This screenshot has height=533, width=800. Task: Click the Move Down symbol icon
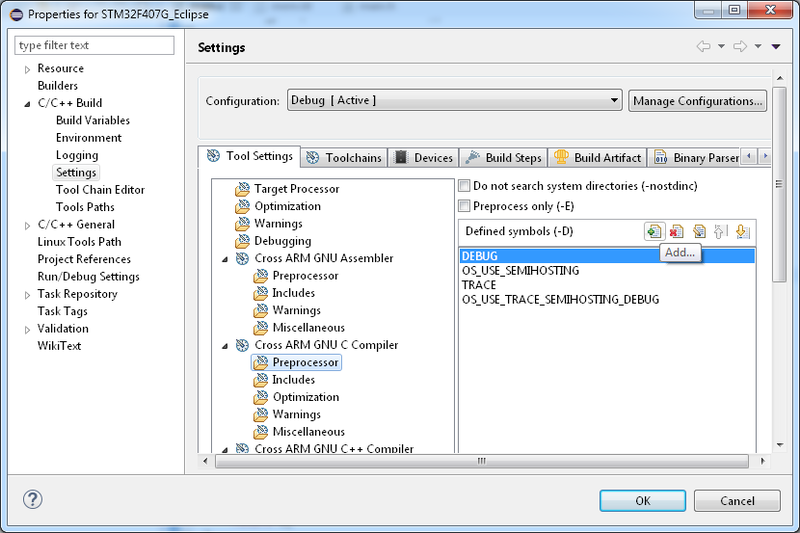tap(741, 231)
